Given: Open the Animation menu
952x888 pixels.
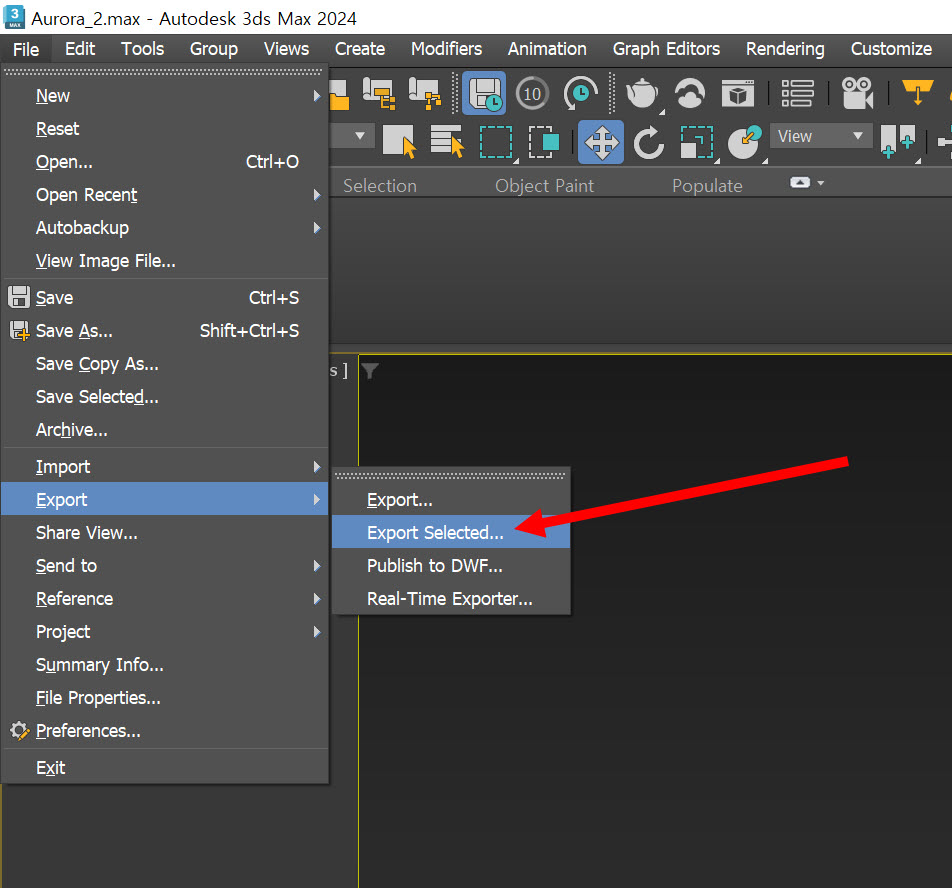Looking at the screenshot, I should click(x=547, y=49).
